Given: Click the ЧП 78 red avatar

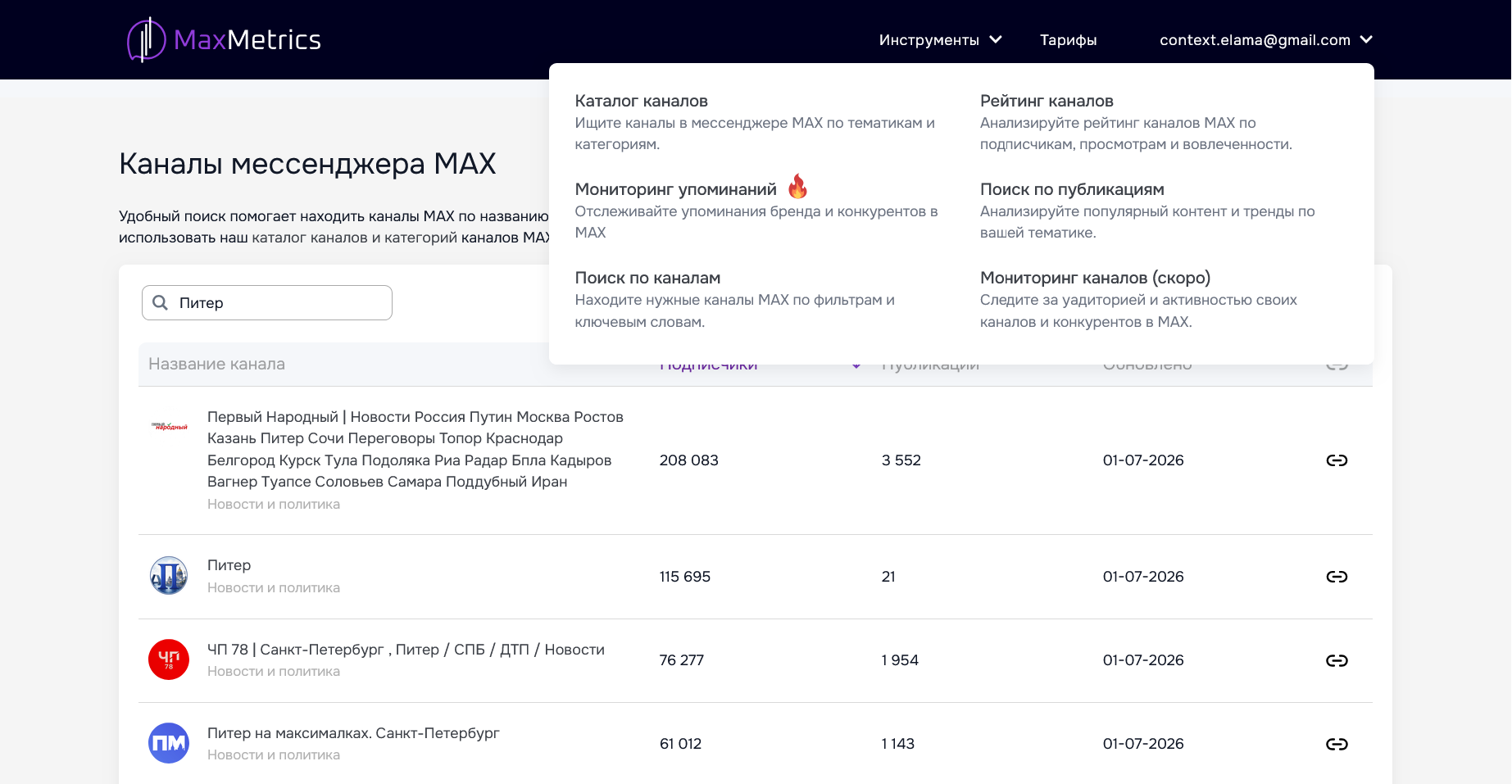Looking at the screenshot, I should [x=169, y=659].
